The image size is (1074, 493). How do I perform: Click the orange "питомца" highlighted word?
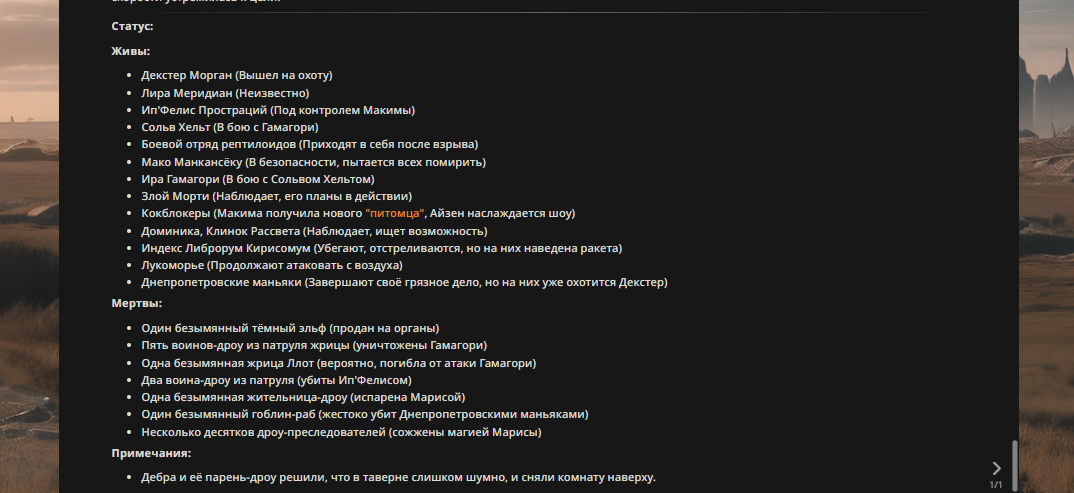coord(397,213)
